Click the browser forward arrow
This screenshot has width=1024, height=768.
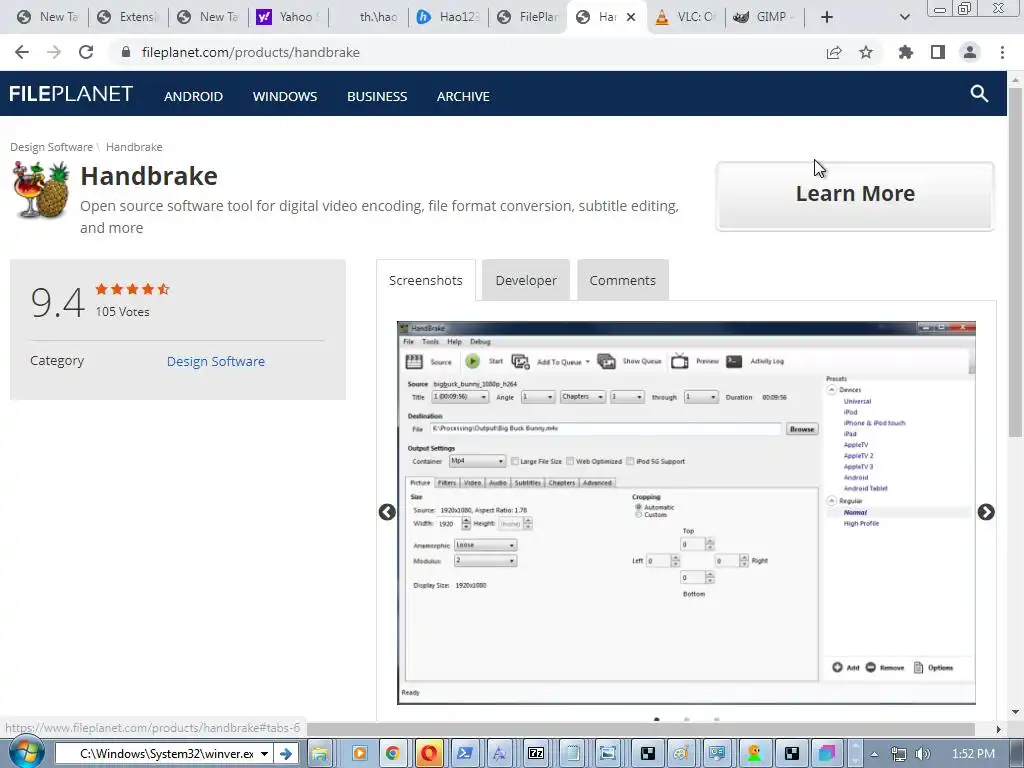tap(54, 52)
